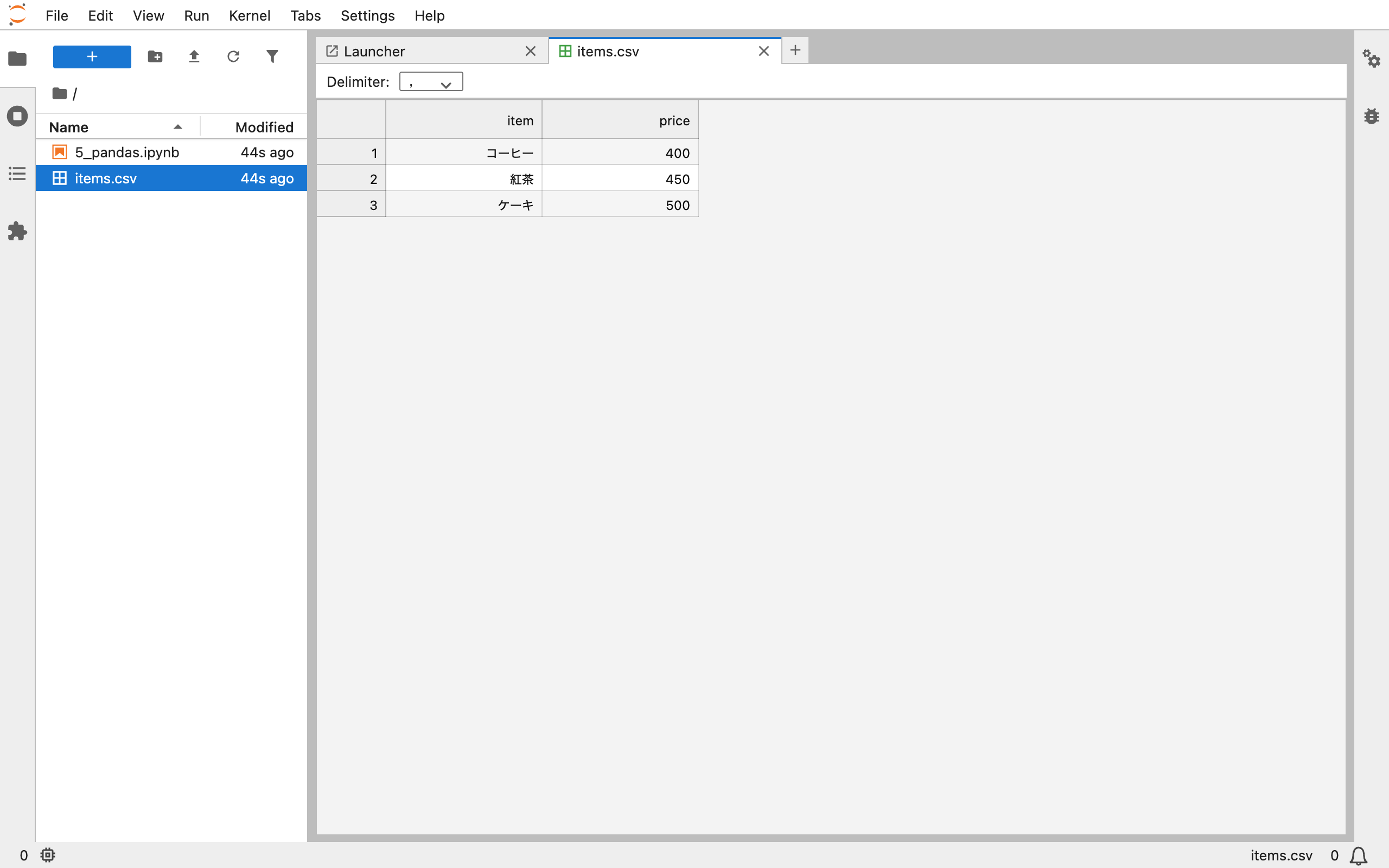The height and width of the screenshot is (868, 1389).
Task: Select the cell containing コーヒー
Action: [464, 152]
